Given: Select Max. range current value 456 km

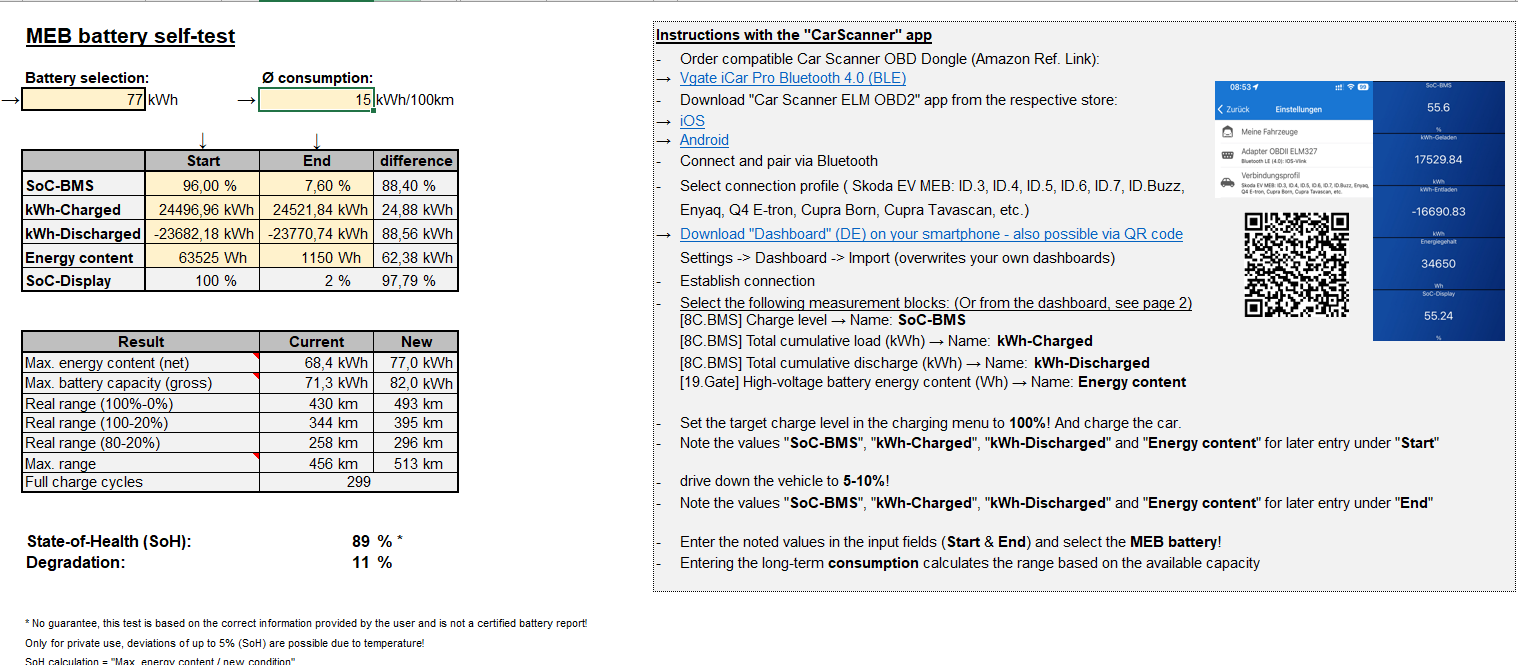Looking at the screenshot, I should pyautogui.click(x=316, y=463).
